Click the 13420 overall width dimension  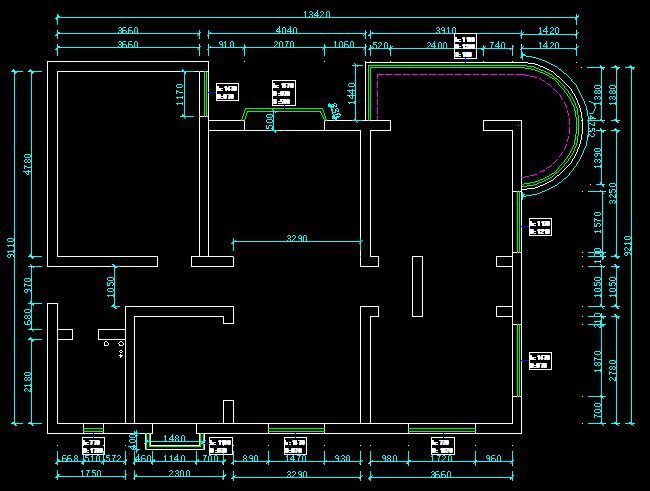pos(316,14)
